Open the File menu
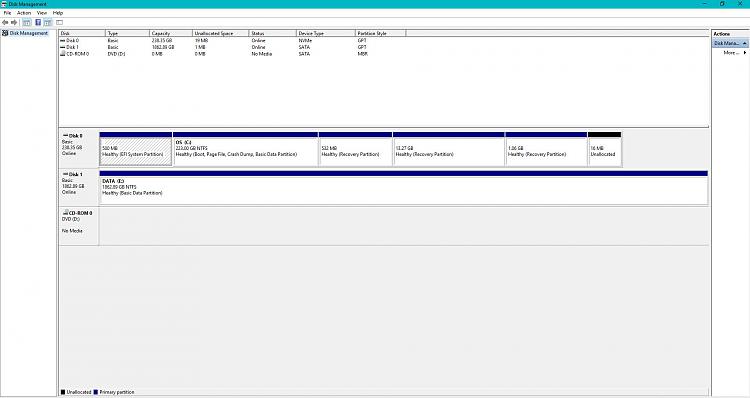This screenshot has height=398, width=750. (x=7, y=13)
